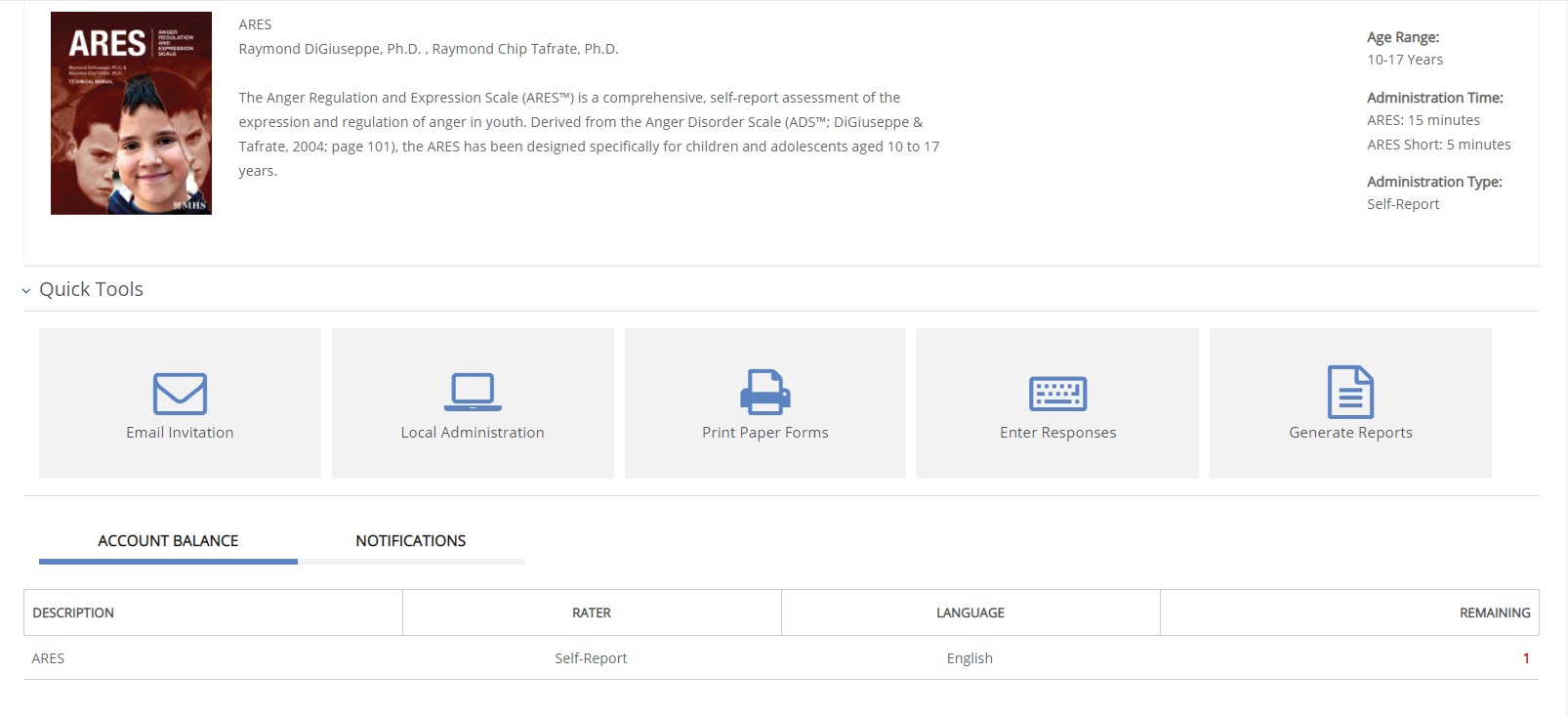This screenshot has height=716, width=1568.
Task: Click the Administration Type label
Action: click(x=1434, y=182)
